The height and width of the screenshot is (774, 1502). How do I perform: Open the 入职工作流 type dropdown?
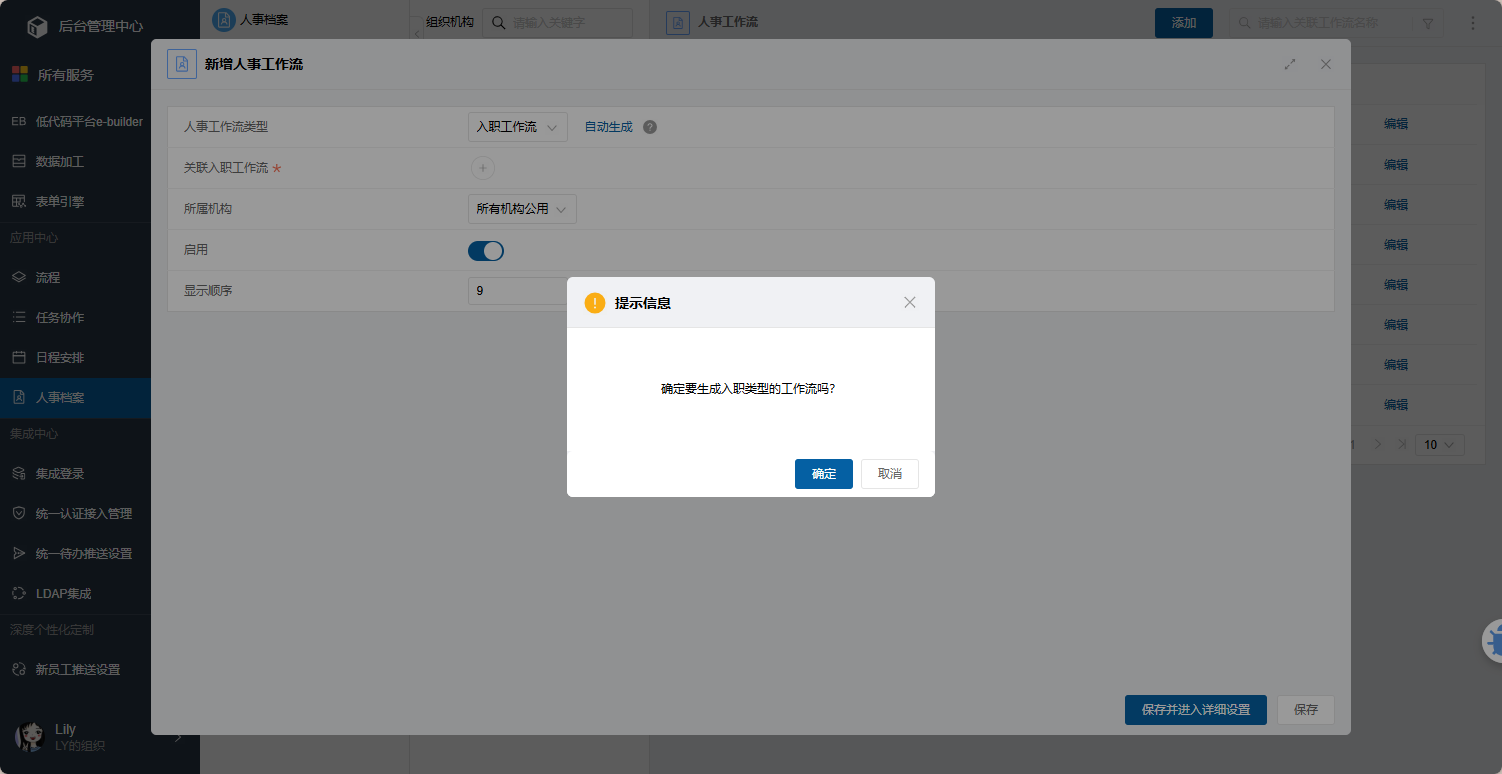point(517,127)
